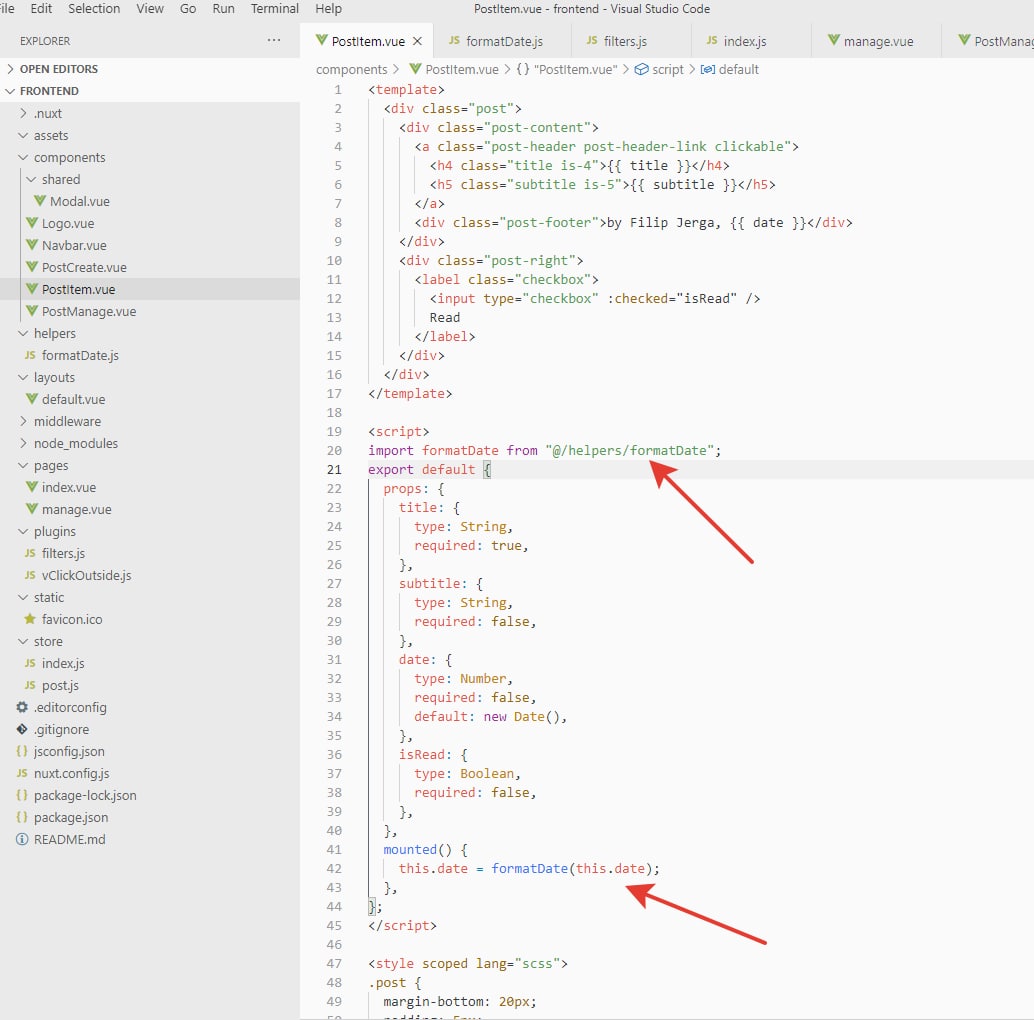Click the star icon of favicon.ico

click(30, 619)
